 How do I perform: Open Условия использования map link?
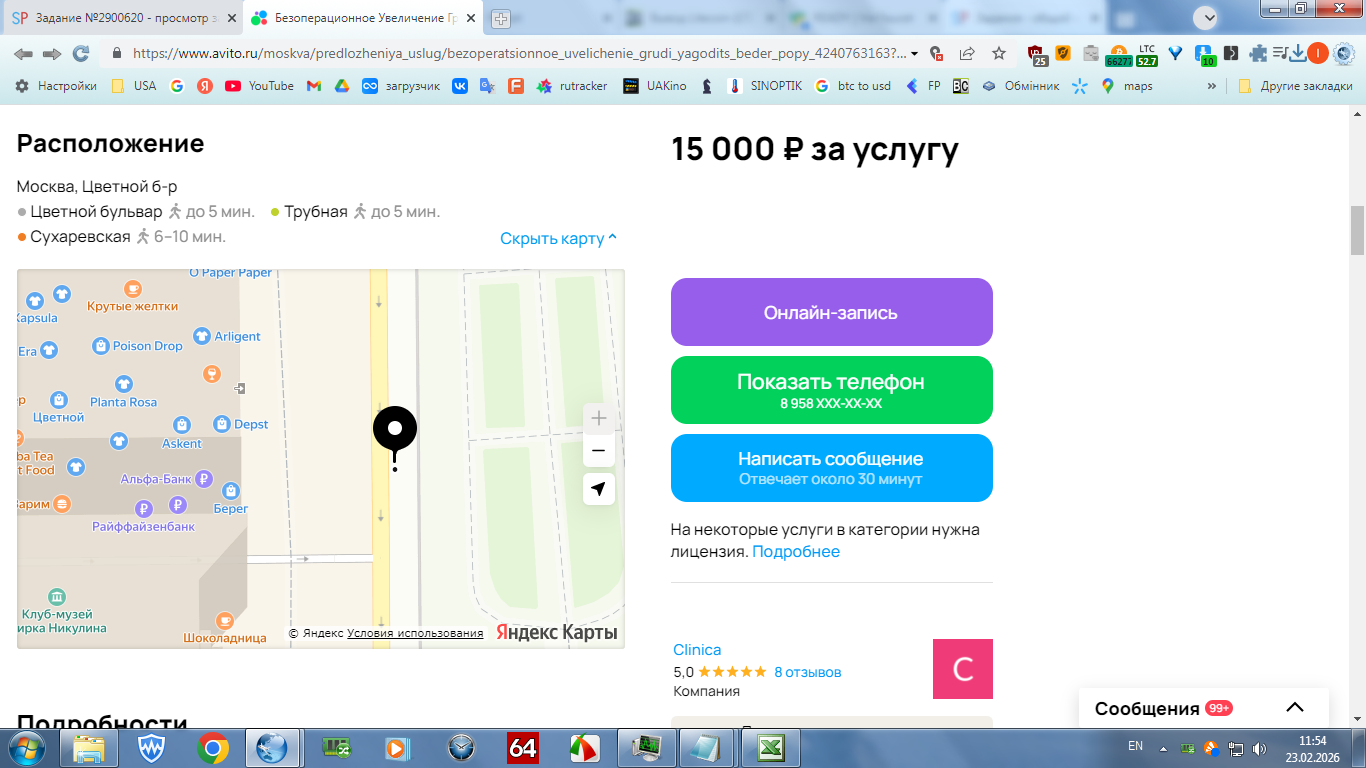(x=415, y=633)
